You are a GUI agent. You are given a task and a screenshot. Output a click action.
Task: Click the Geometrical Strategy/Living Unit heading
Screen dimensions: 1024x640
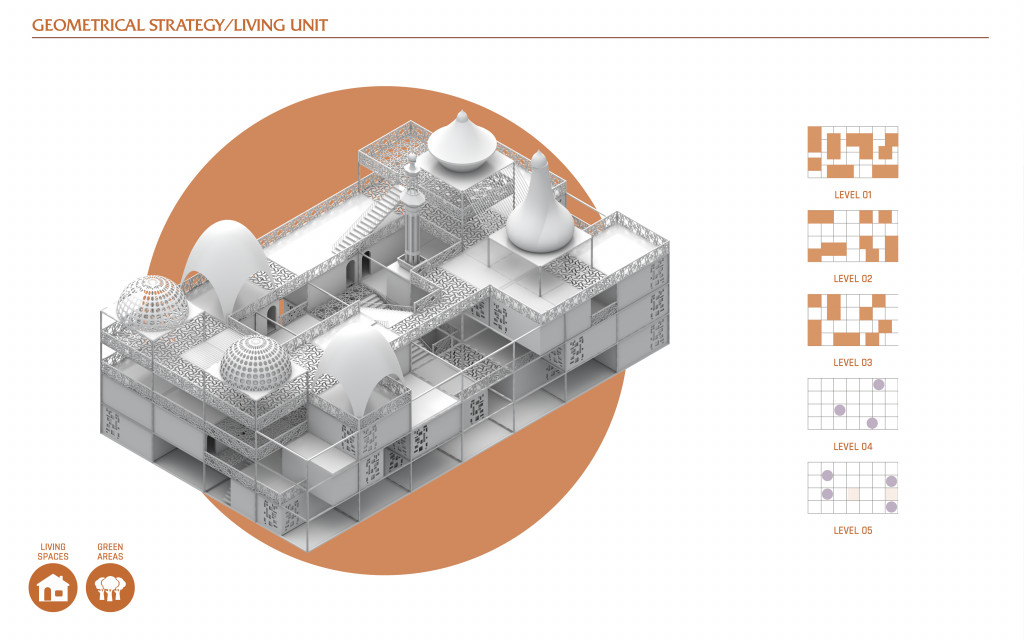coord(180,25)
